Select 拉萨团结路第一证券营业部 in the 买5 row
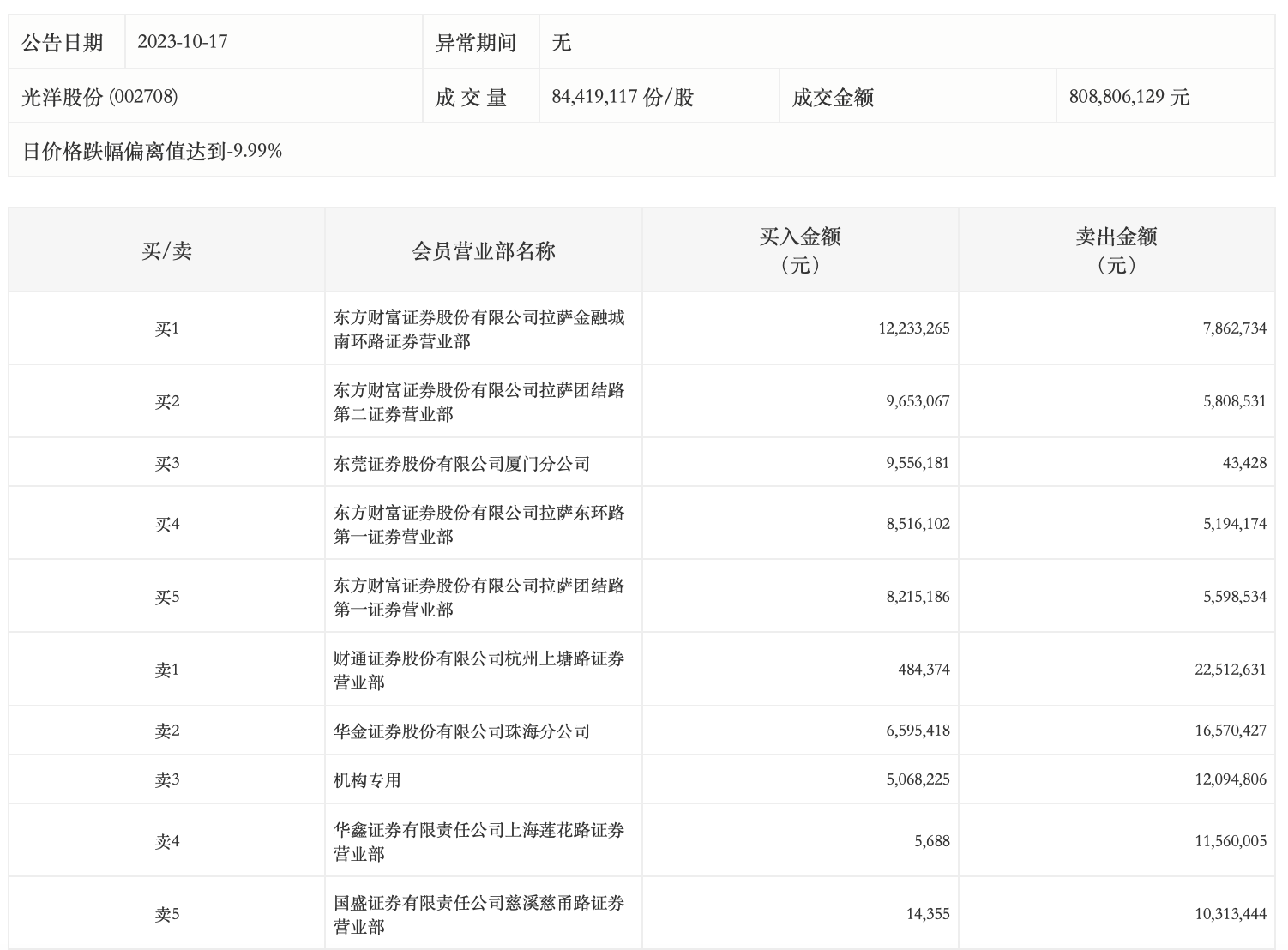 [x=478, y=598]
